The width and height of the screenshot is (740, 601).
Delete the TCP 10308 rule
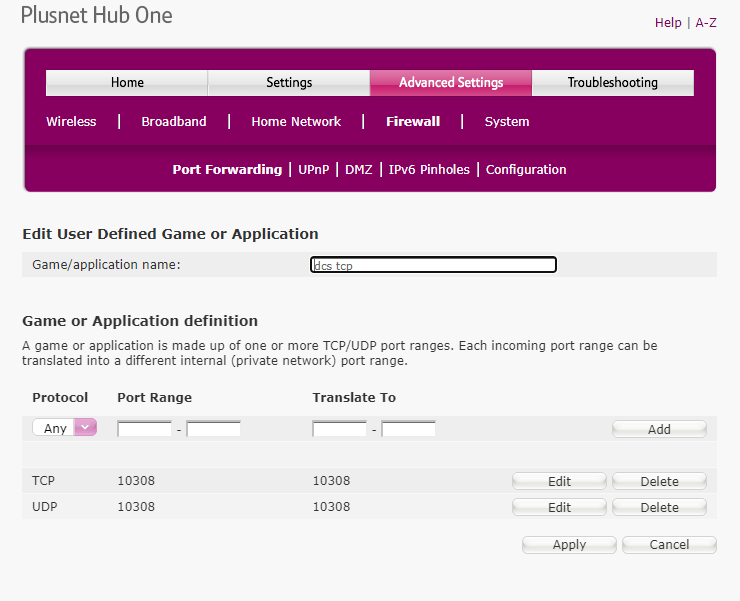click(x=659, y=481)
